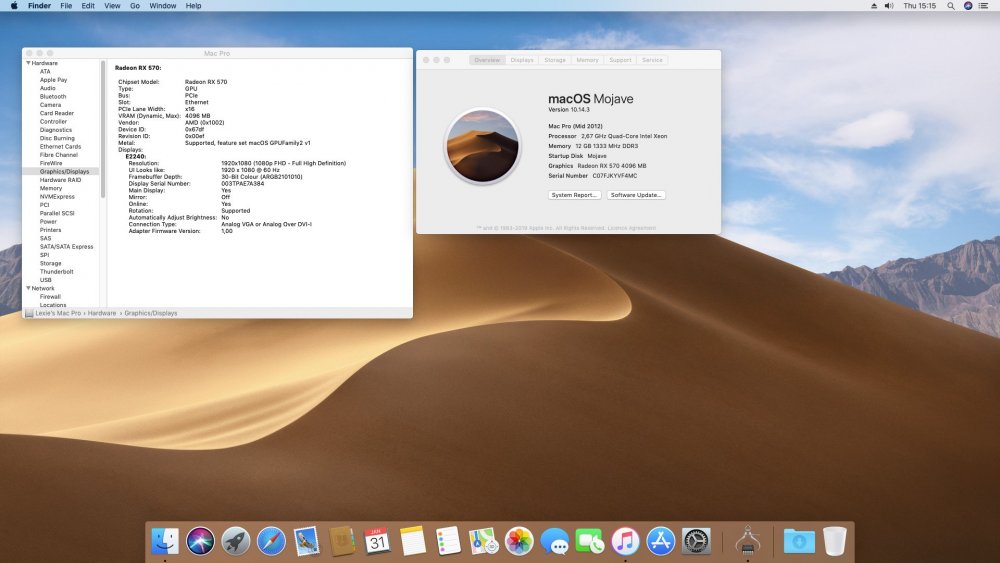Click the menu bar clock Thu 15:15

(x=920, y=6)
